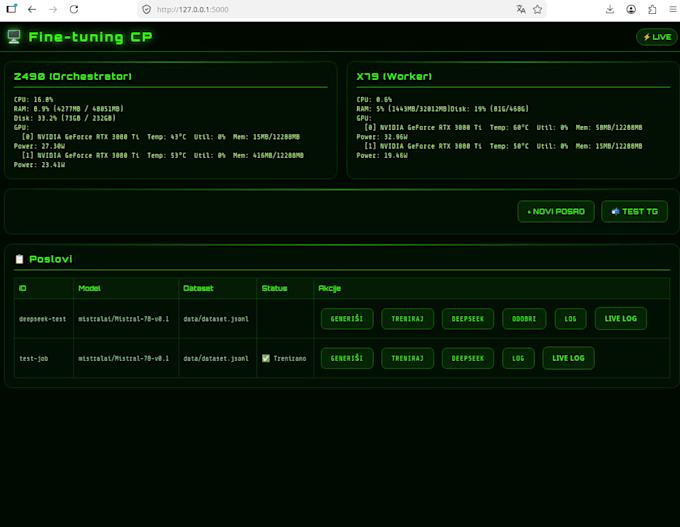This screenshot has height=527, width=680.
Task: Focus the address bar URL field
Action: 330,9
